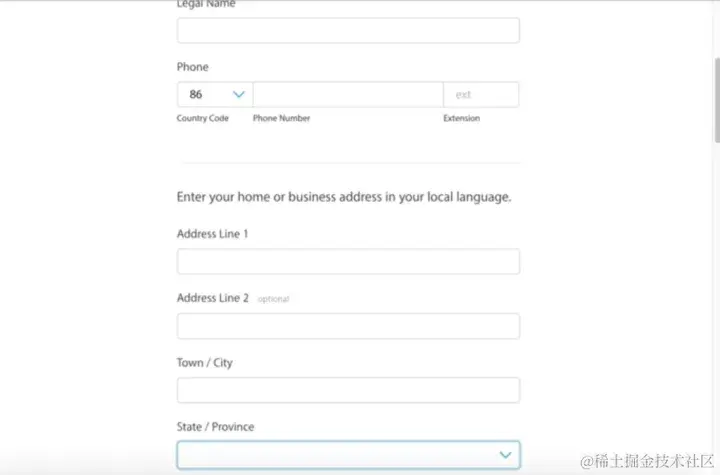Click the Phone Number caption below the field
The image size is (720, 475).
coord(281,118)
